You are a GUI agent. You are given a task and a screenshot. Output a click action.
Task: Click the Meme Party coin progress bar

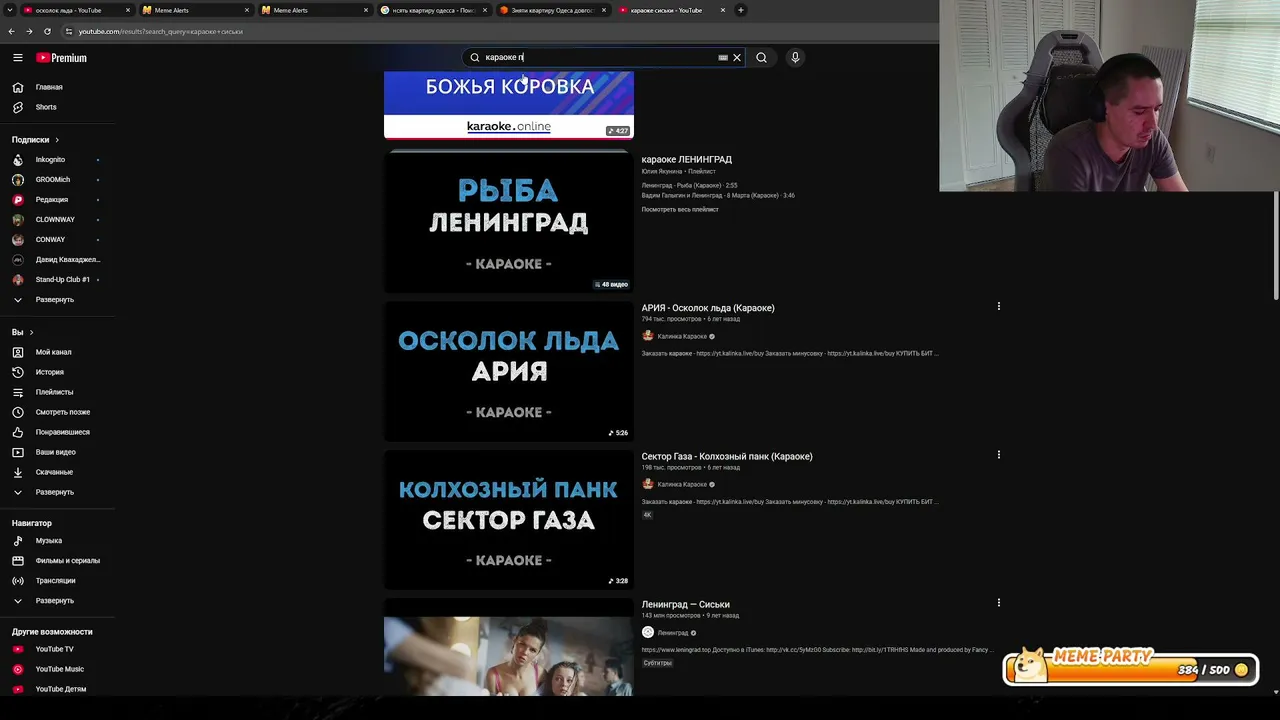pyautogui.click(x=1130, y=669)
